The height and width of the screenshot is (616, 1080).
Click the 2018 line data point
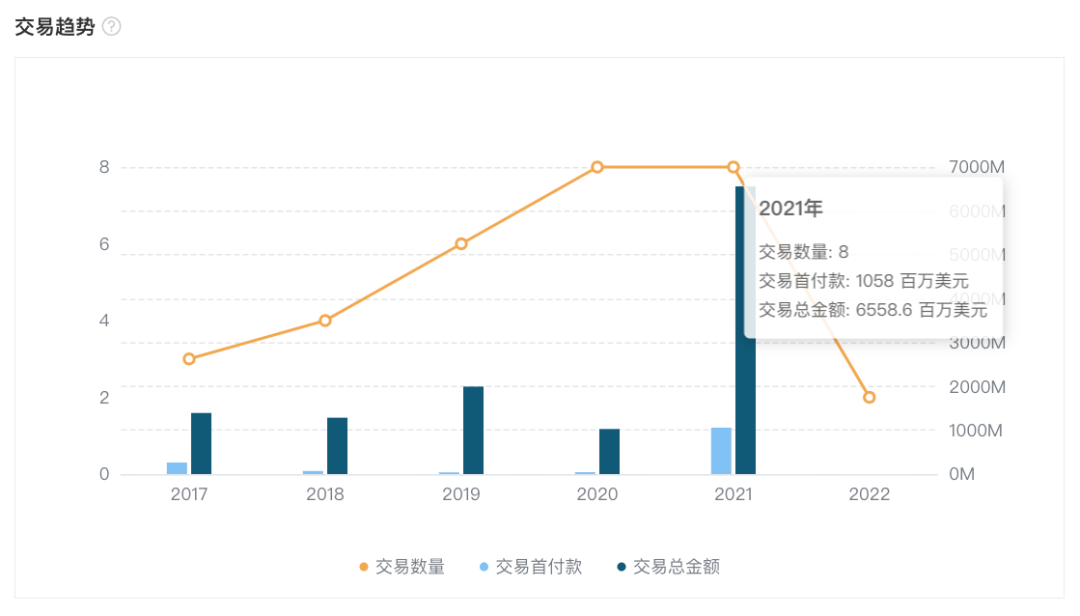pos(325,320)
